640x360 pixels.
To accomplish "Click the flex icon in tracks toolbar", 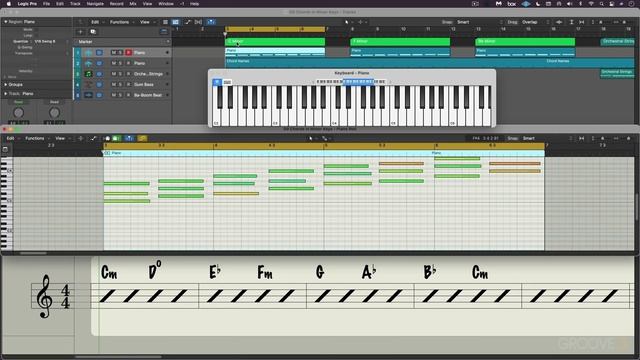I will point(198,22).
